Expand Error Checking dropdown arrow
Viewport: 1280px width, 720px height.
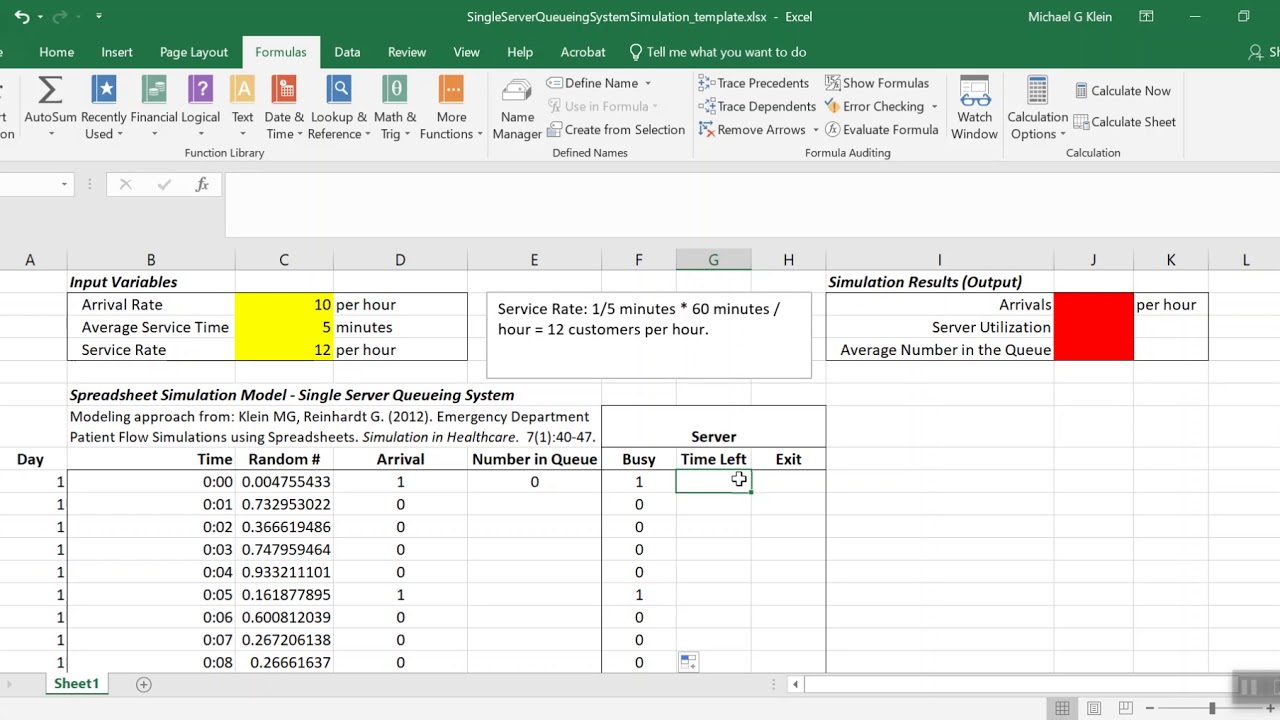(x=934, y=107)
